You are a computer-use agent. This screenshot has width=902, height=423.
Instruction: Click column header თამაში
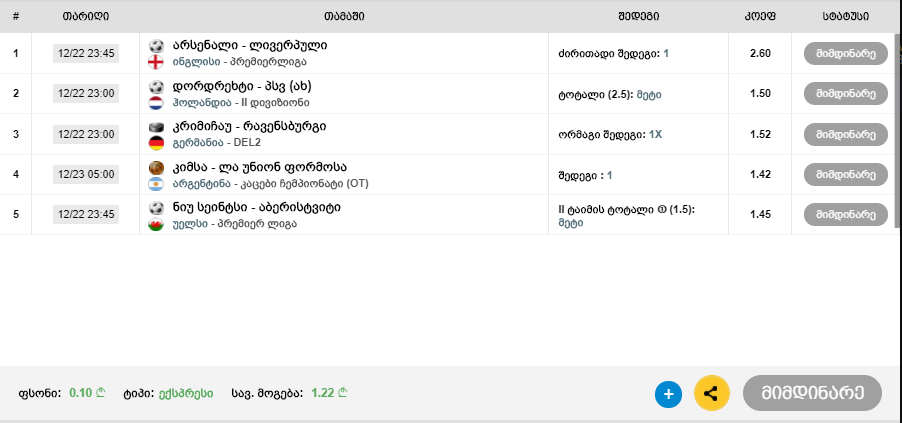tap(344, 16)
